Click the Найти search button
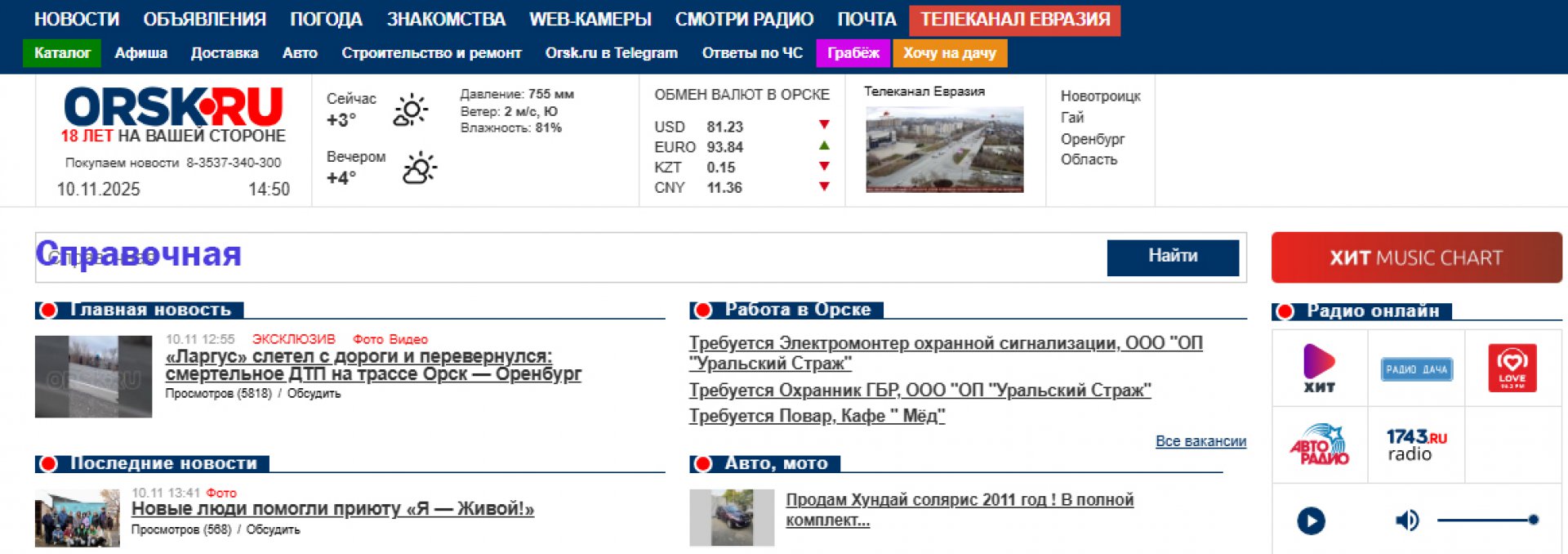This screenshot has height=554, width=1568. 1172,257
